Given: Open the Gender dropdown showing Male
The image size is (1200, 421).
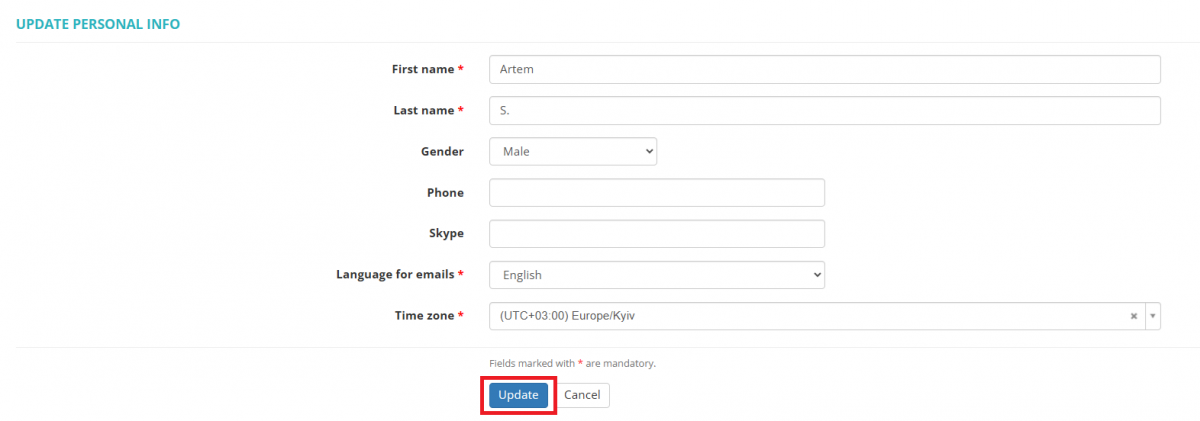Looking at the screenshot, I should (x=573, y=151).
